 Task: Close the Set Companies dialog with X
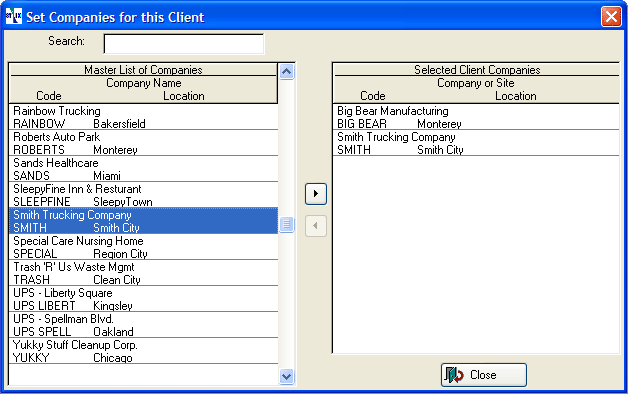pyautogui.click(x=611, y=16)
